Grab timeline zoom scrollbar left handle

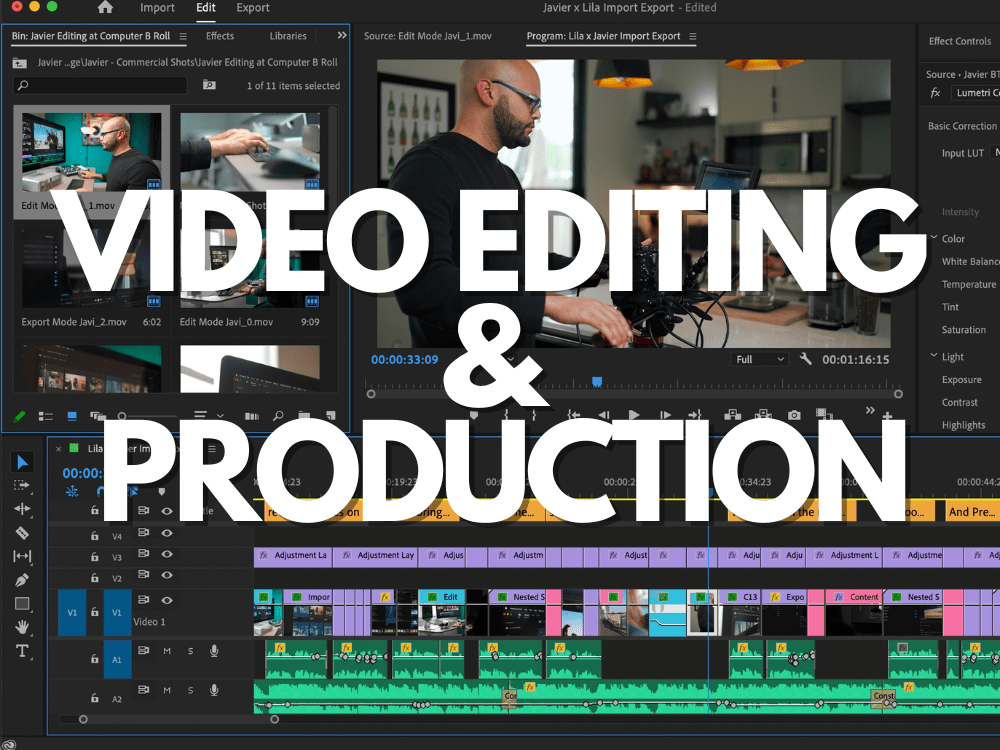pyautogui.click(x=83, y=719)
